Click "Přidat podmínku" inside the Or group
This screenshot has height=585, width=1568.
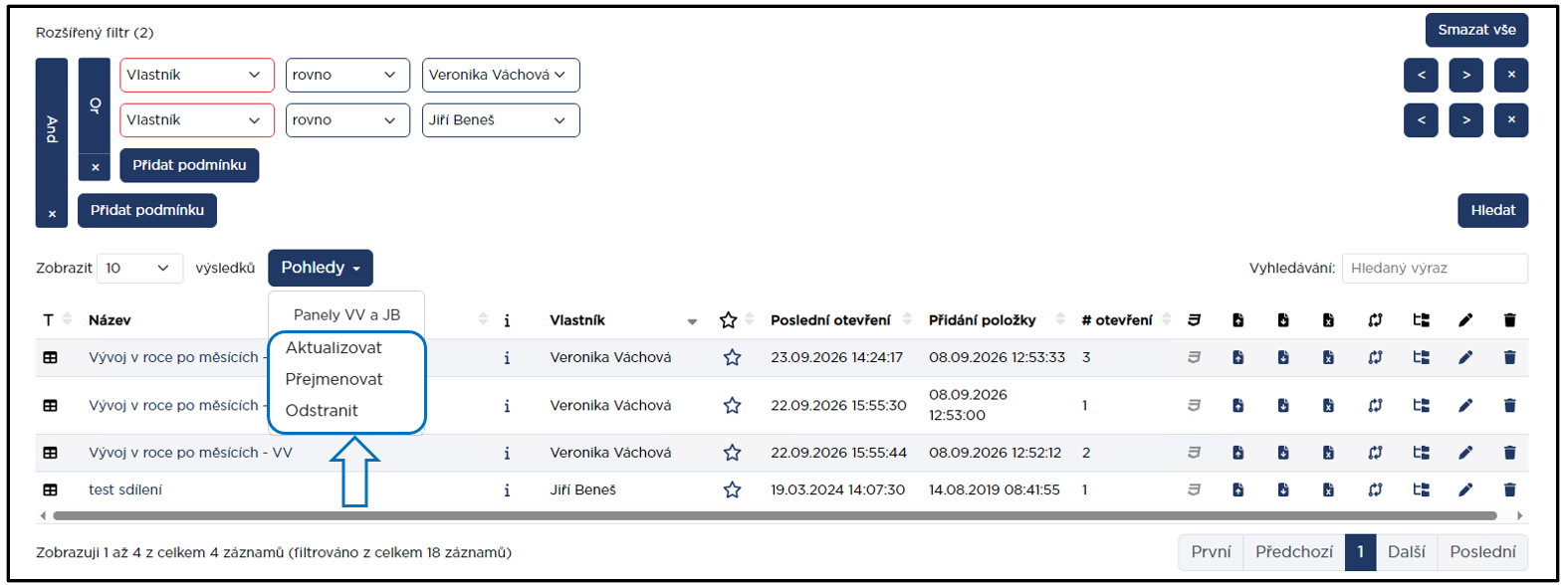[189, 165]
